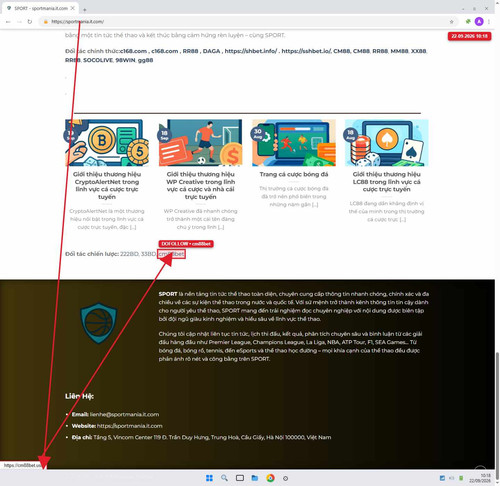Viewport: 500px width, 486px height.
Task: Bookmark this page with the star icon
Action: [x=451, y=22]
